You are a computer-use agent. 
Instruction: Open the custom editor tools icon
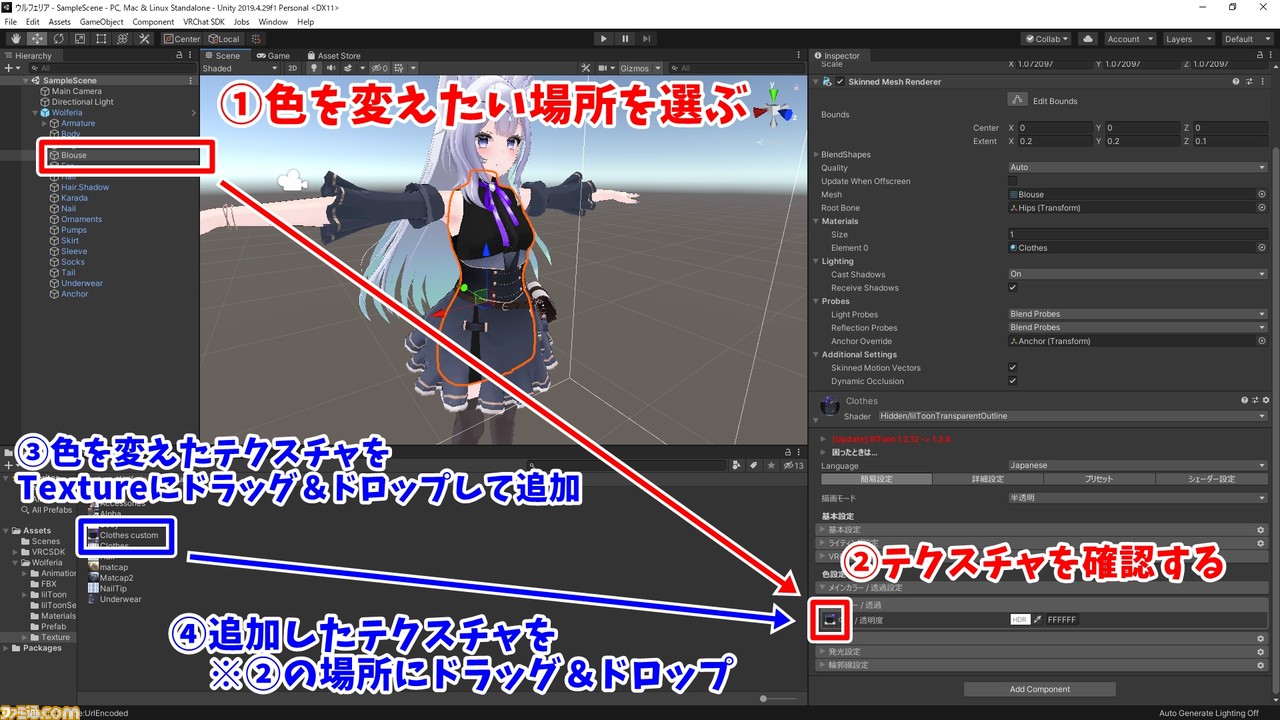(x=144, y=39)
